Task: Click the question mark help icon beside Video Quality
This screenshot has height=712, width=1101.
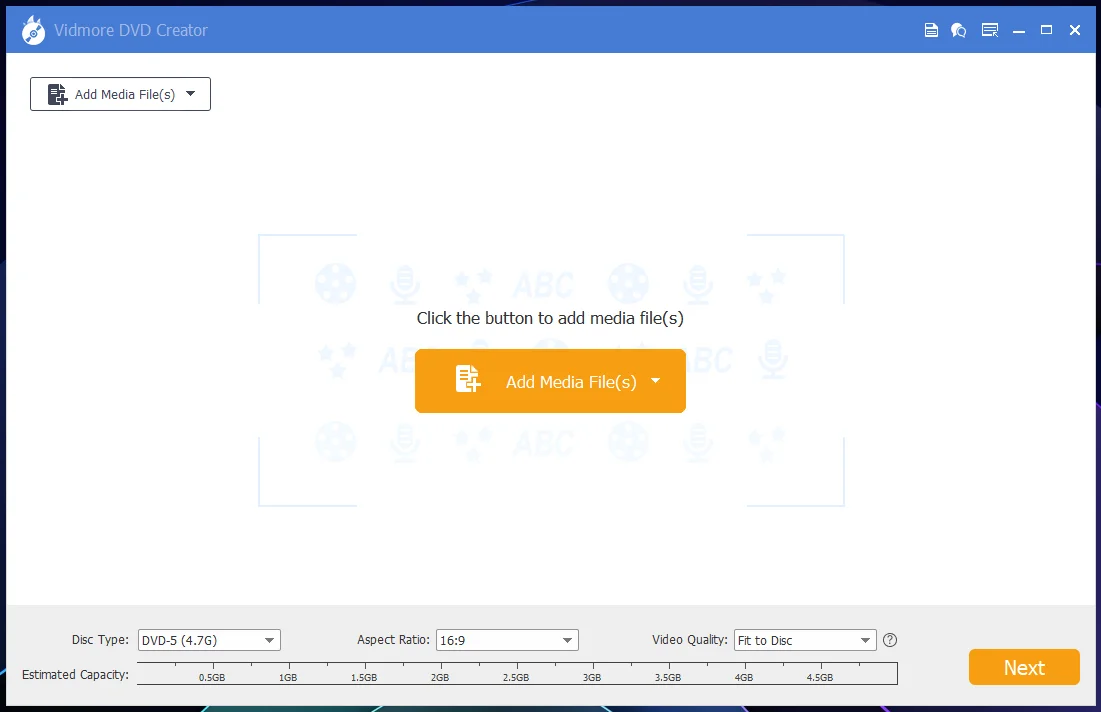Action: [890, 640]
